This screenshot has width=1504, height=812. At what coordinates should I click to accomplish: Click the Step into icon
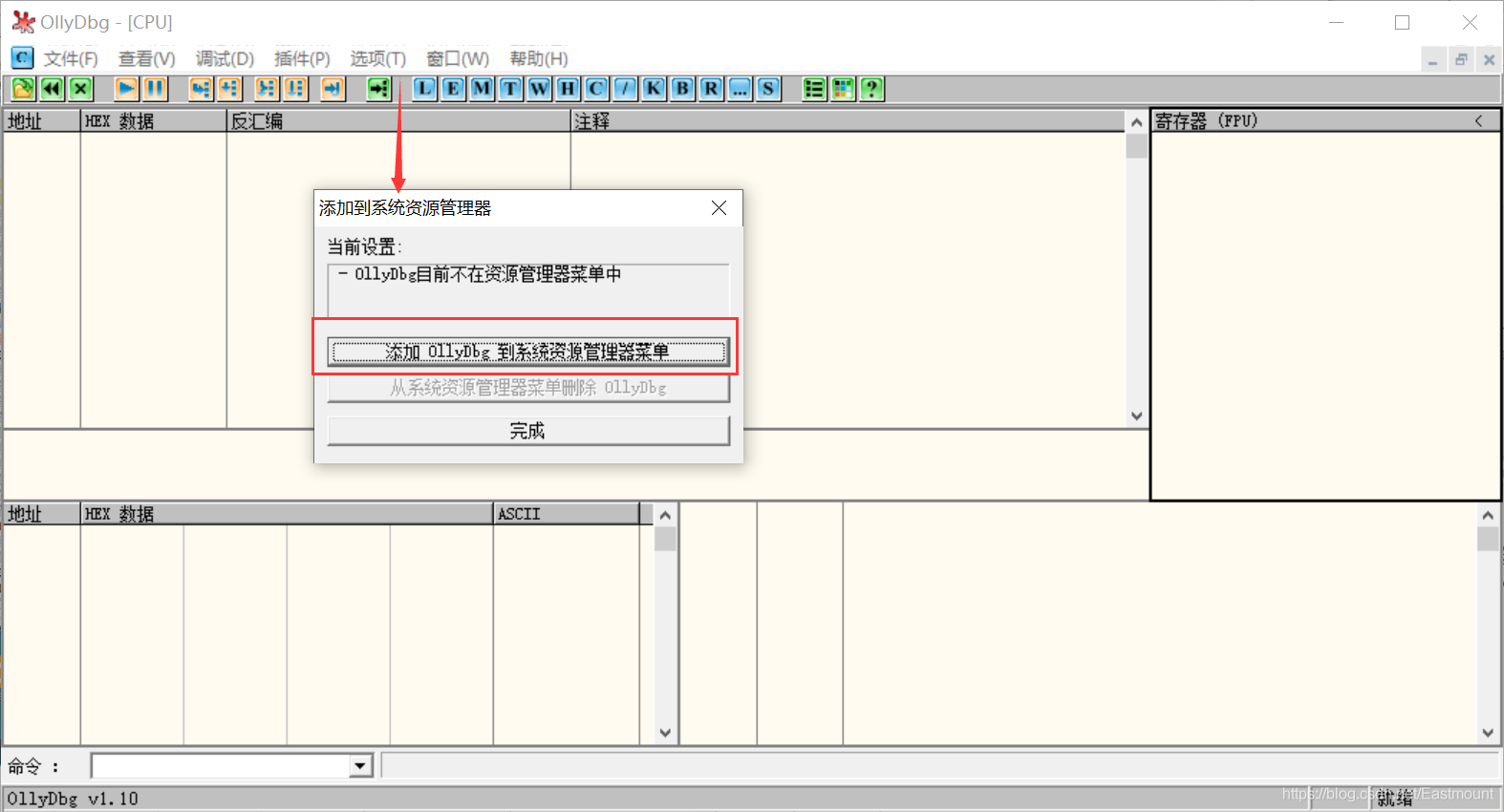click(x=200, y=89)
